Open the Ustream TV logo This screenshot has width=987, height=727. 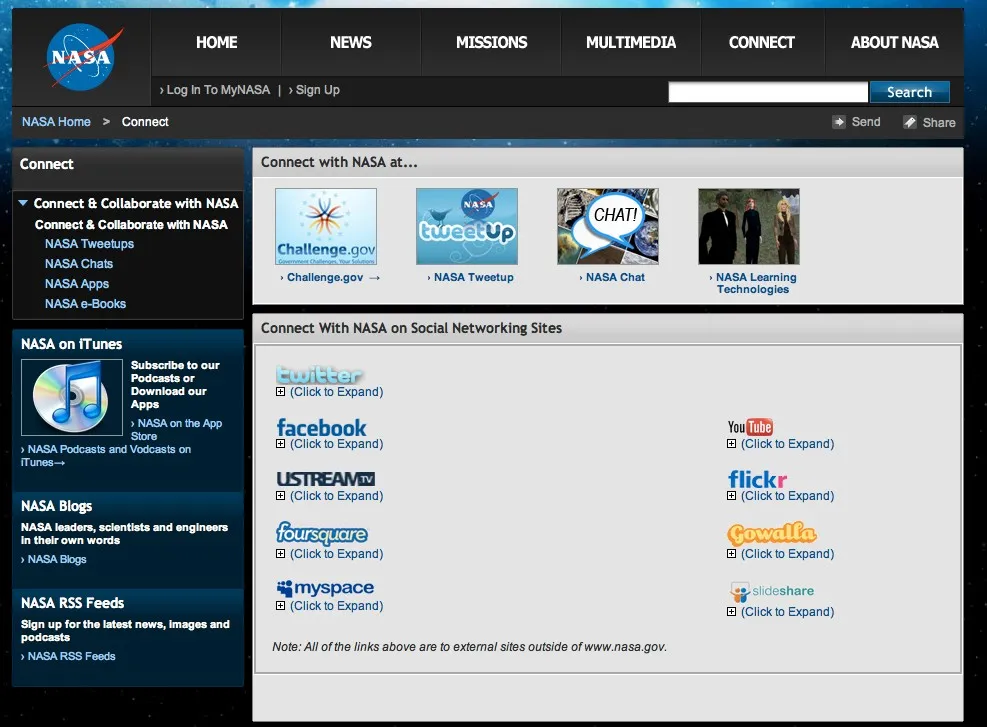click(x=325, y=479)
